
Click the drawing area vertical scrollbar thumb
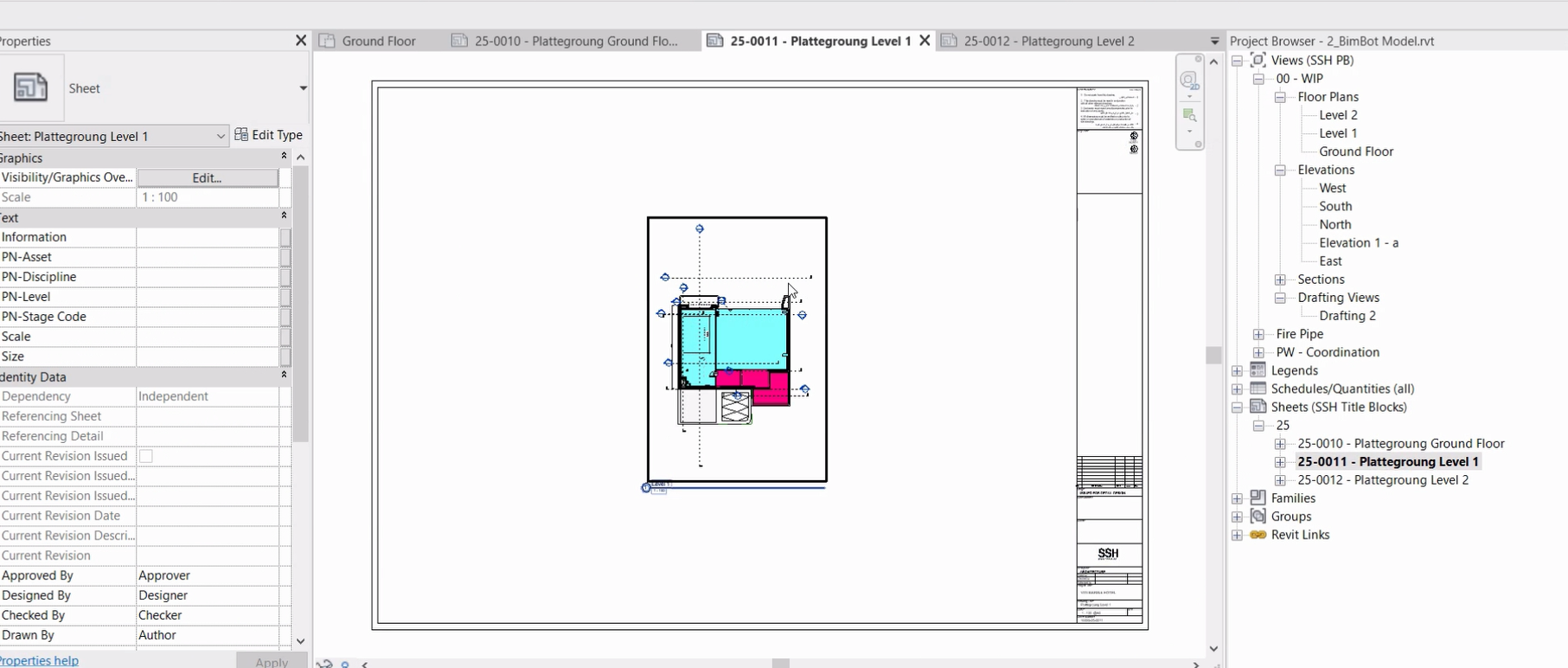(x=1213, y=355)
